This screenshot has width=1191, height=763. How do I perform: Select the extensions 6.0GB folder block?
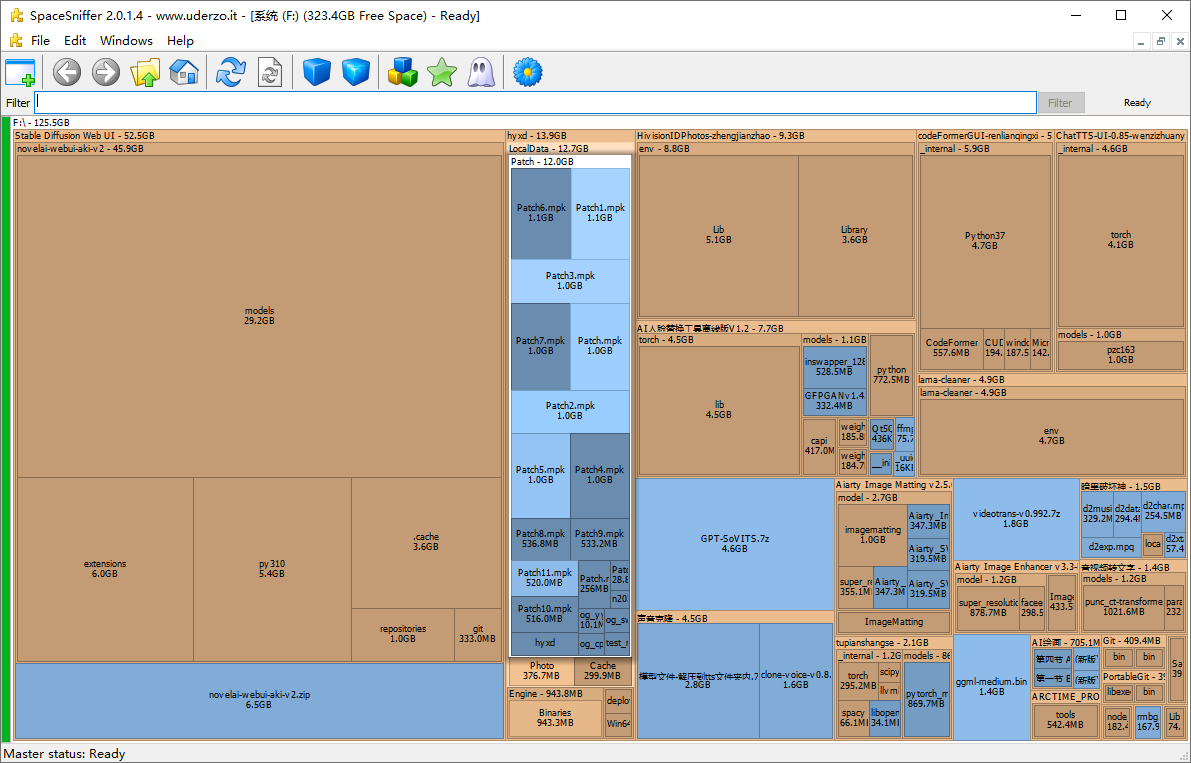pos(105,569)
